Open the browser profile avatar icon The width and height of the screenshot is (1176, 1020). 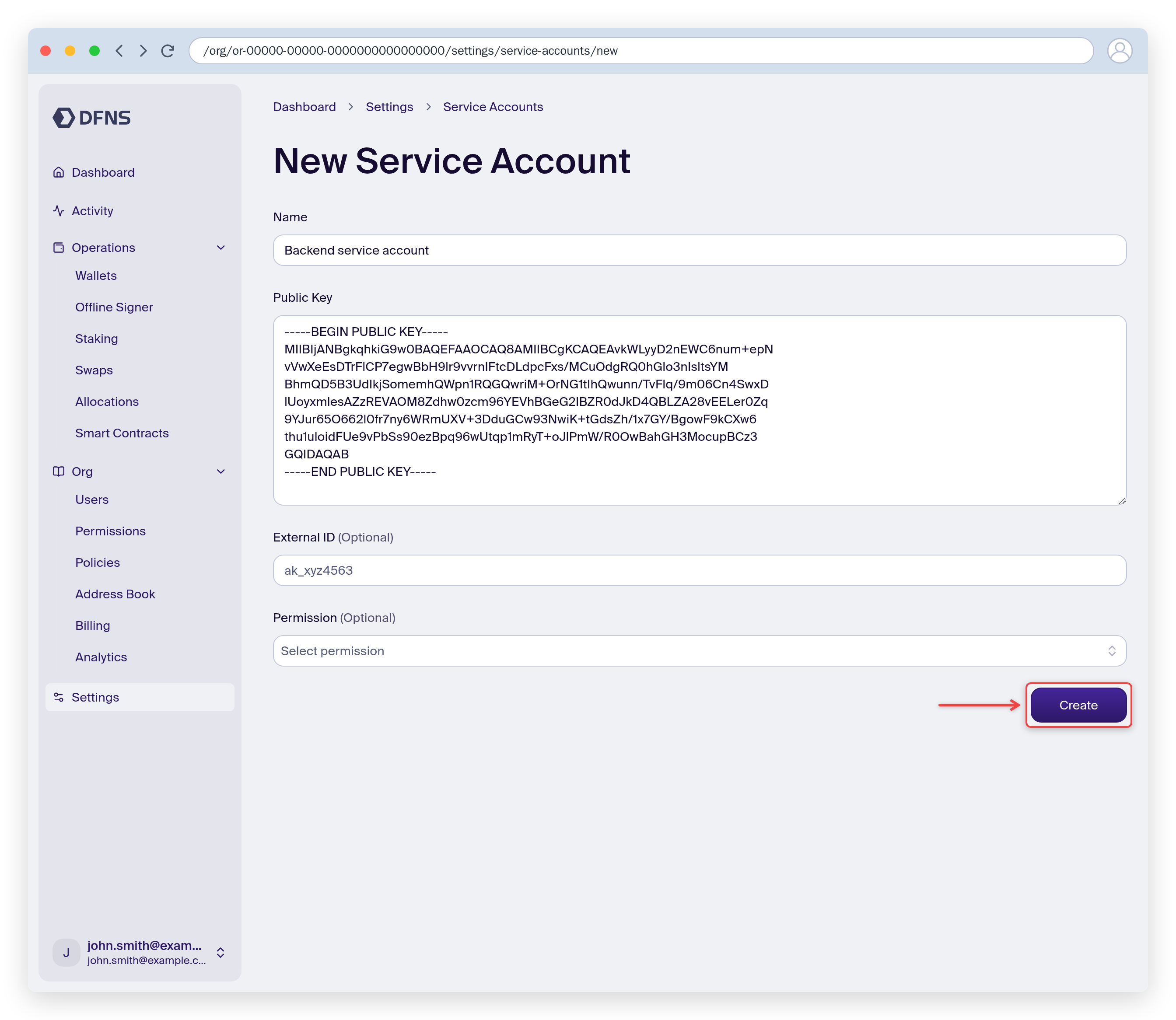1119,51
